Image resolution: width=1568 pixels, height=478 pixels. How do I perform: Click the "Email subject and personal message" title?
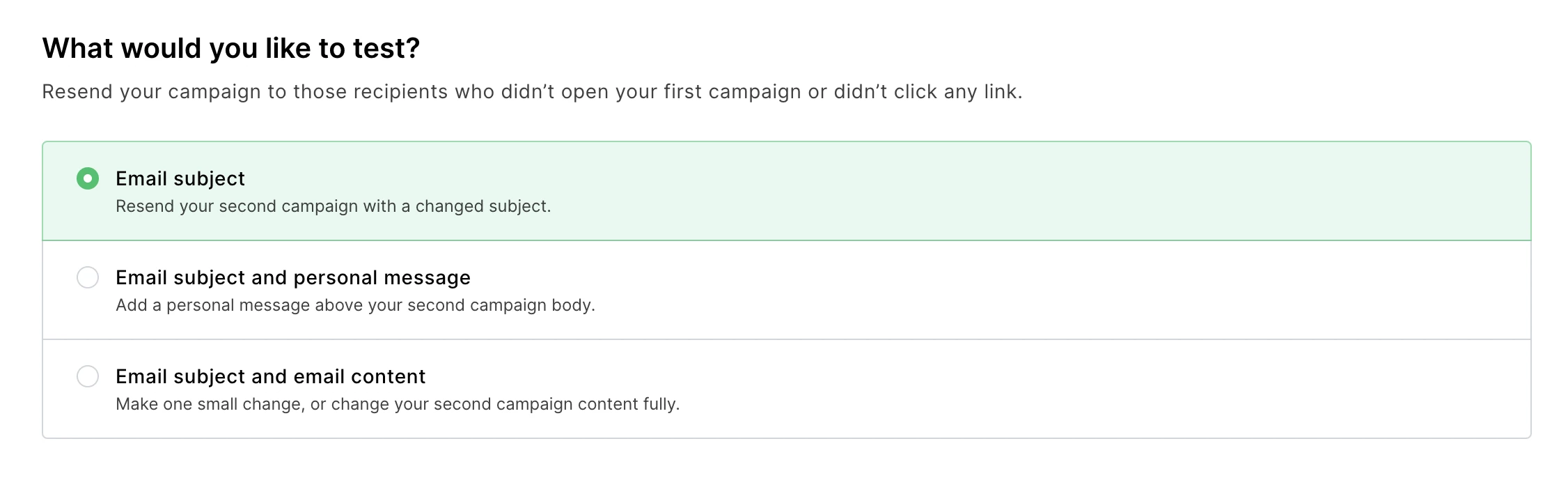[293, 278]
